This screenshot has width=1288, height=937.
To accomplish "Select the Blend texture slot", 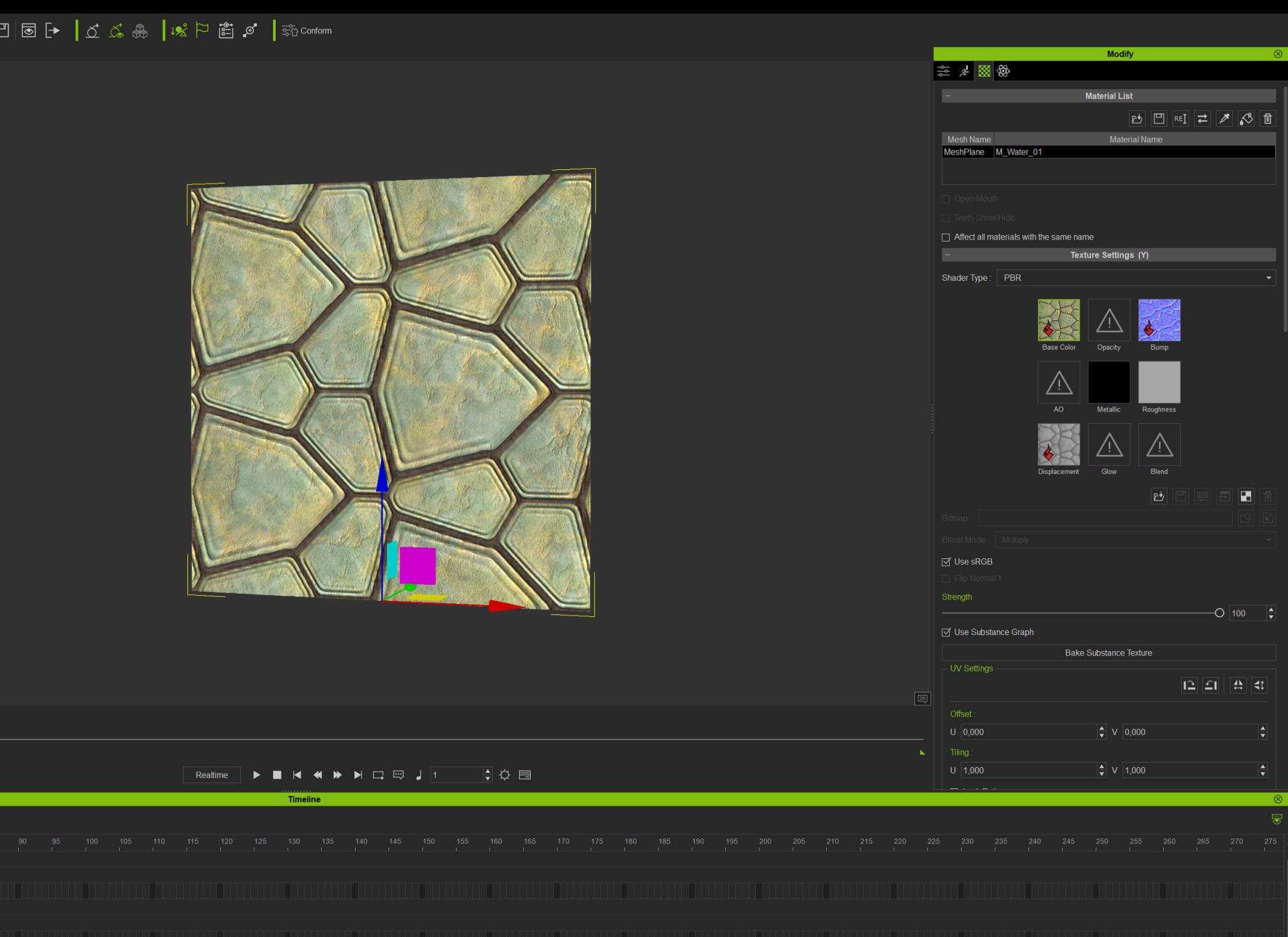I will [x=1159, y=444].
